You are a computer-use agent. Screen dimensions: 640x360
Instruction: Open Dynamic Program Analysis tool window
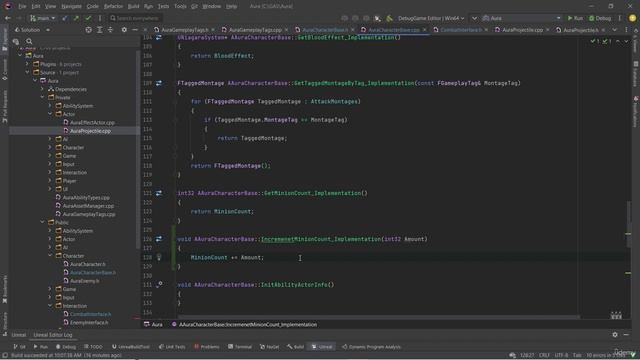(371, 347)
